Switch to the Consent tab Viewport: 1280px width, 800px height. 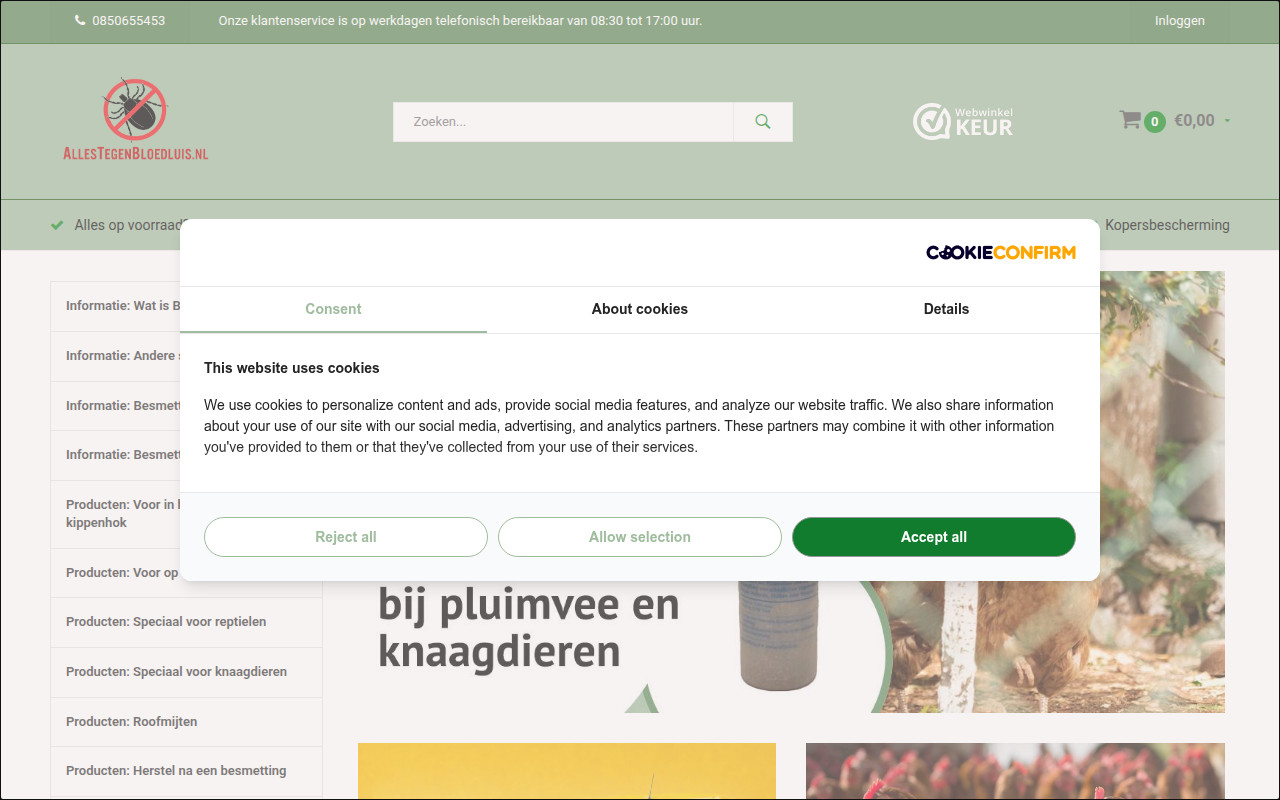click(333, 309)
